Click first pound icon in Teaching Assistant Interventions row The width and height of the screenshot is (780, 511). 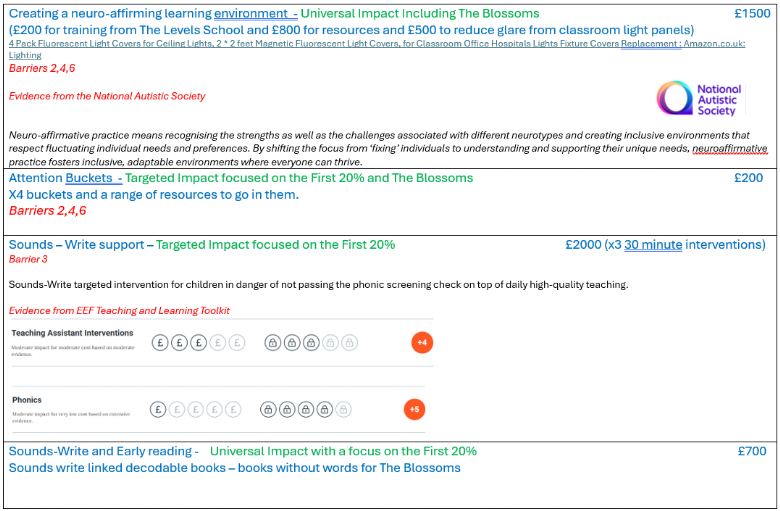(160, 342)
